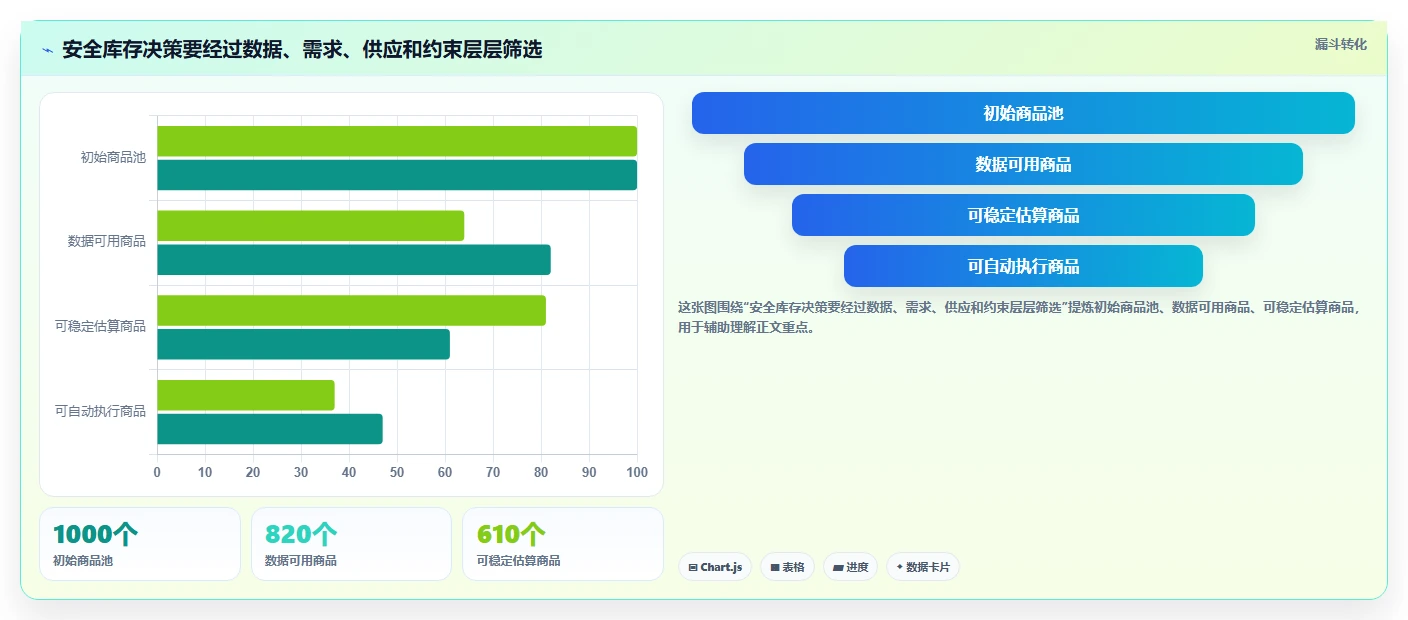Click the 数据可用商品 y-axis label
1408x620 pixels.
(x=107, y=241)
